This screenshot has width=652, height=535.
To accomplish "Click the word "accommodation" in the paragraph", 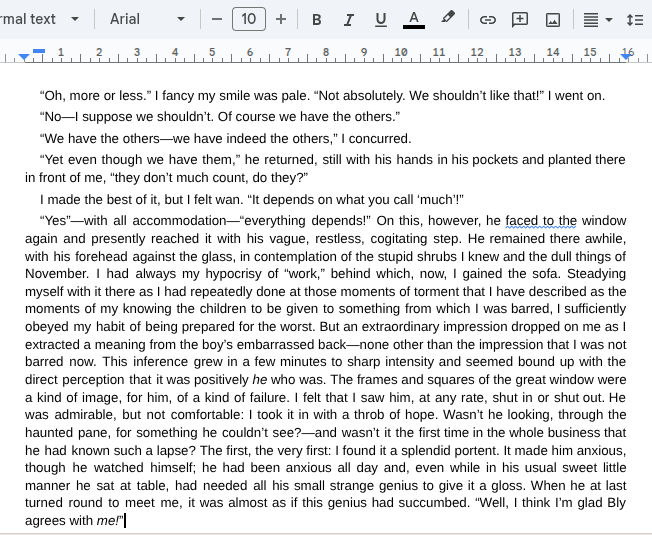I will [179, 220].
